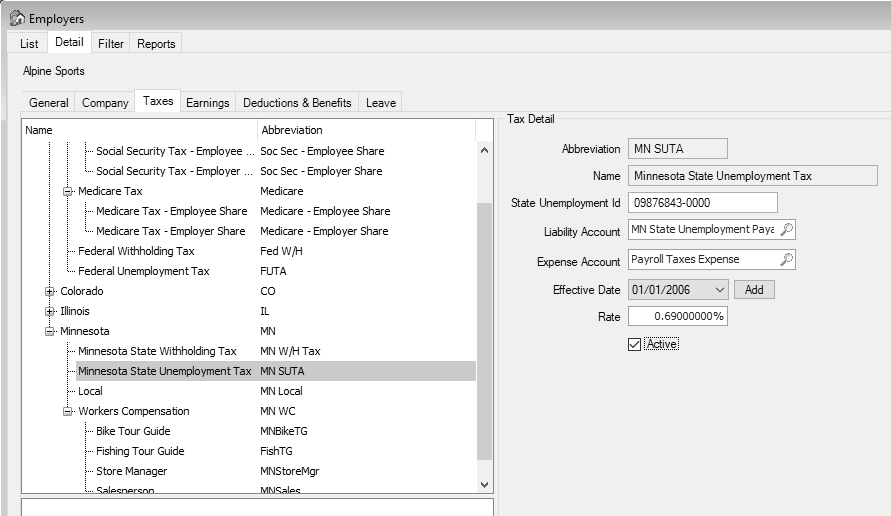Click down arrow of tax list scrollbar
The width and height of the screenshot is (891, 516).
[484, 485]
